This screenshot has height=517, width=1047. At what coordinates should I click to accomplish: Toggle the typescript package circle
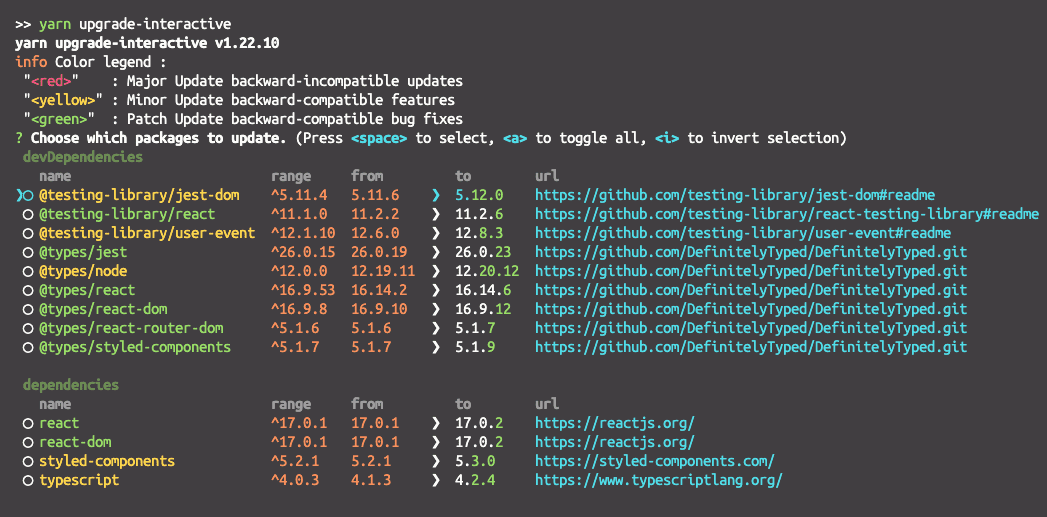pyautogui.click(x=28, y=480)
